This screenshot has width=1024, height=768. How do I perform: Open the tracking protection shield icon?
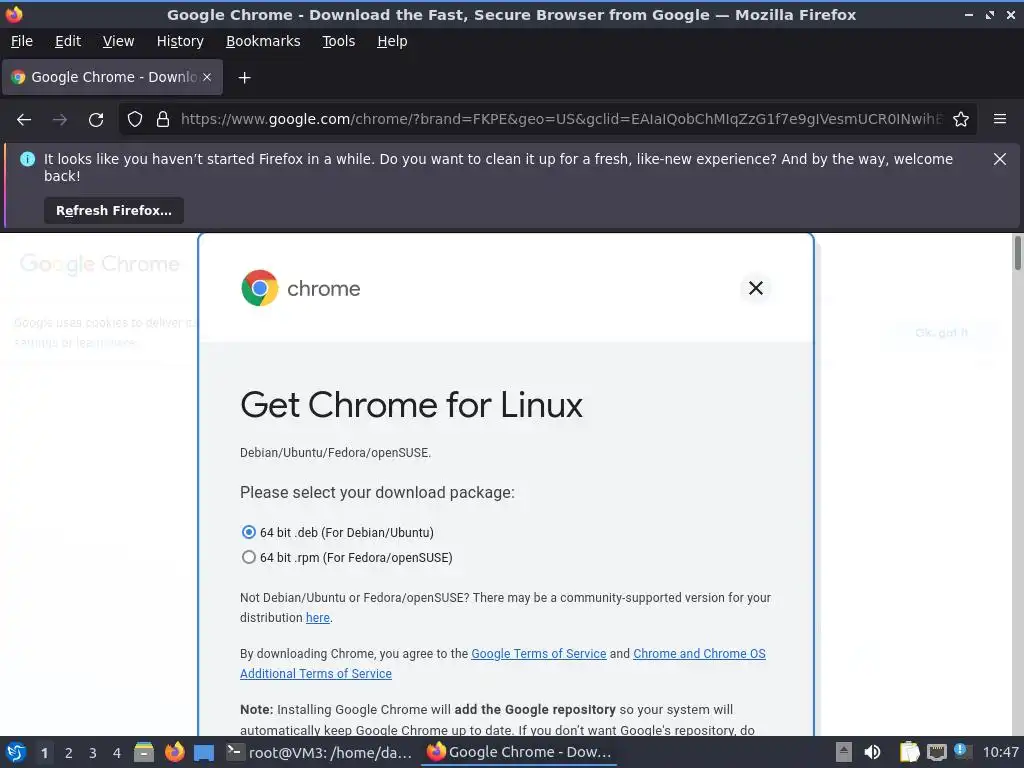[135, 120]
